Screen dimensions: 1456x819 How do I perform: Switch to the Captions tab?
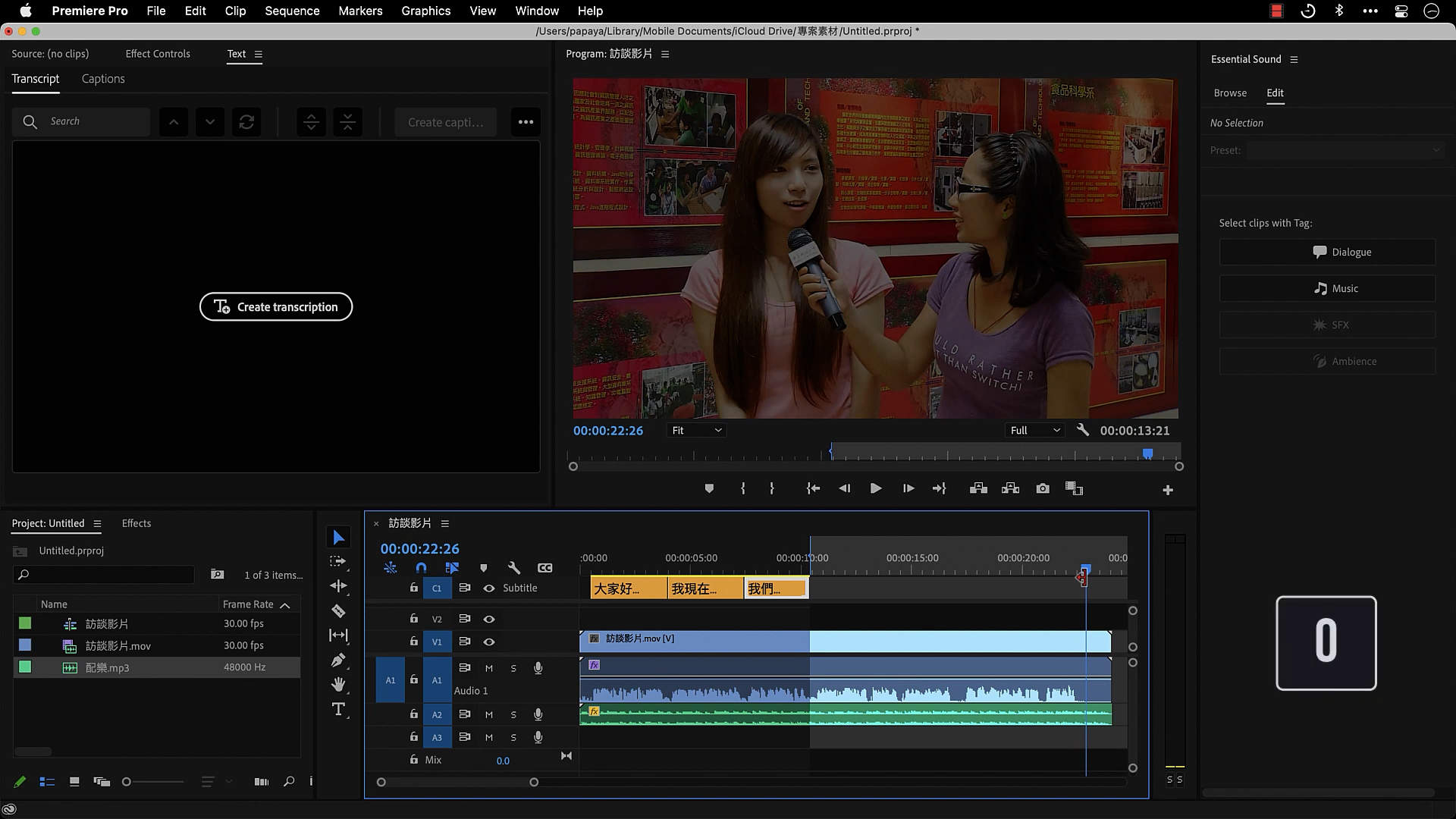pyautogui.click(x=103, y=79)
